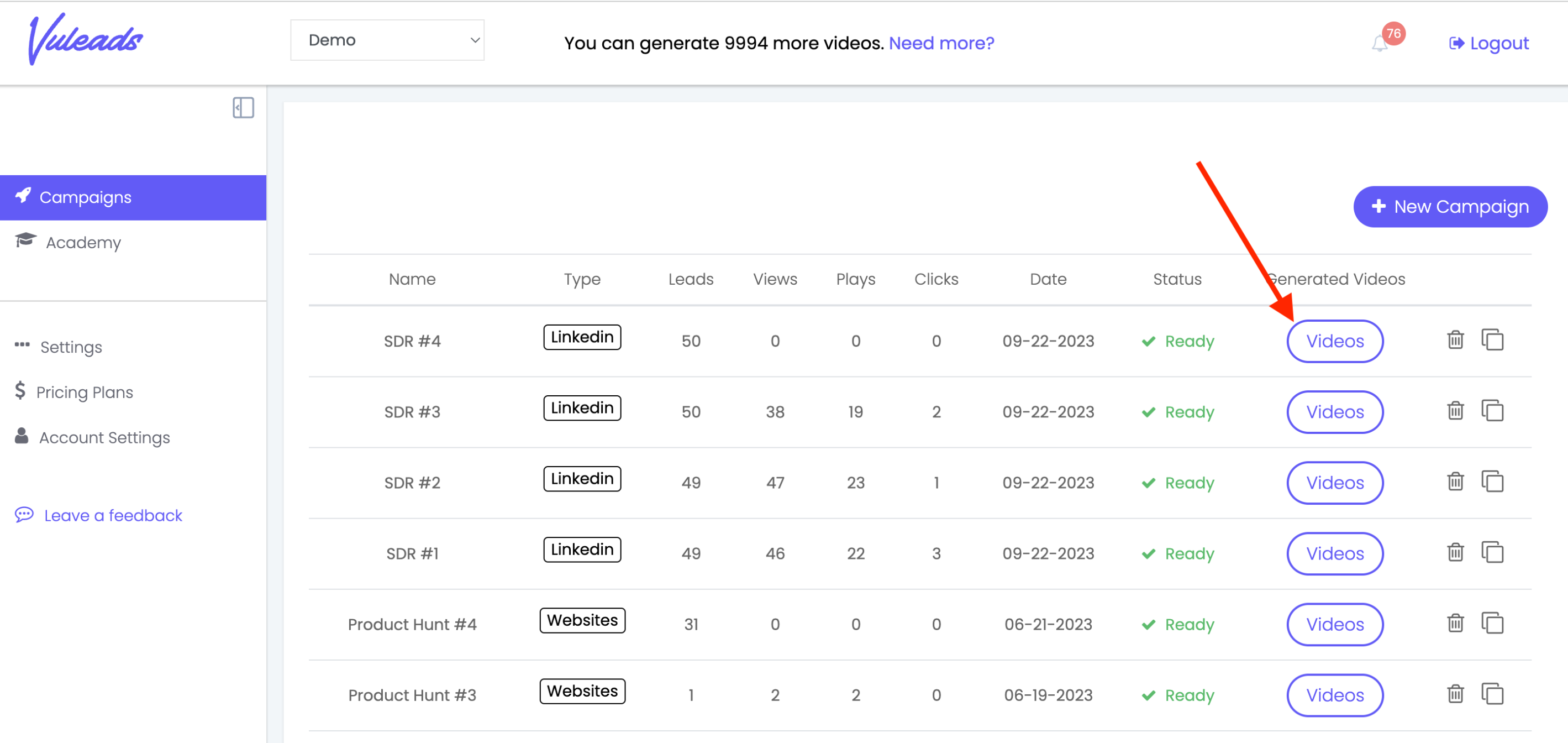Click the Websites tag on Product Hunt #4
The width and height of the screenshot is (1568, 743).
[x=582, y=620]
